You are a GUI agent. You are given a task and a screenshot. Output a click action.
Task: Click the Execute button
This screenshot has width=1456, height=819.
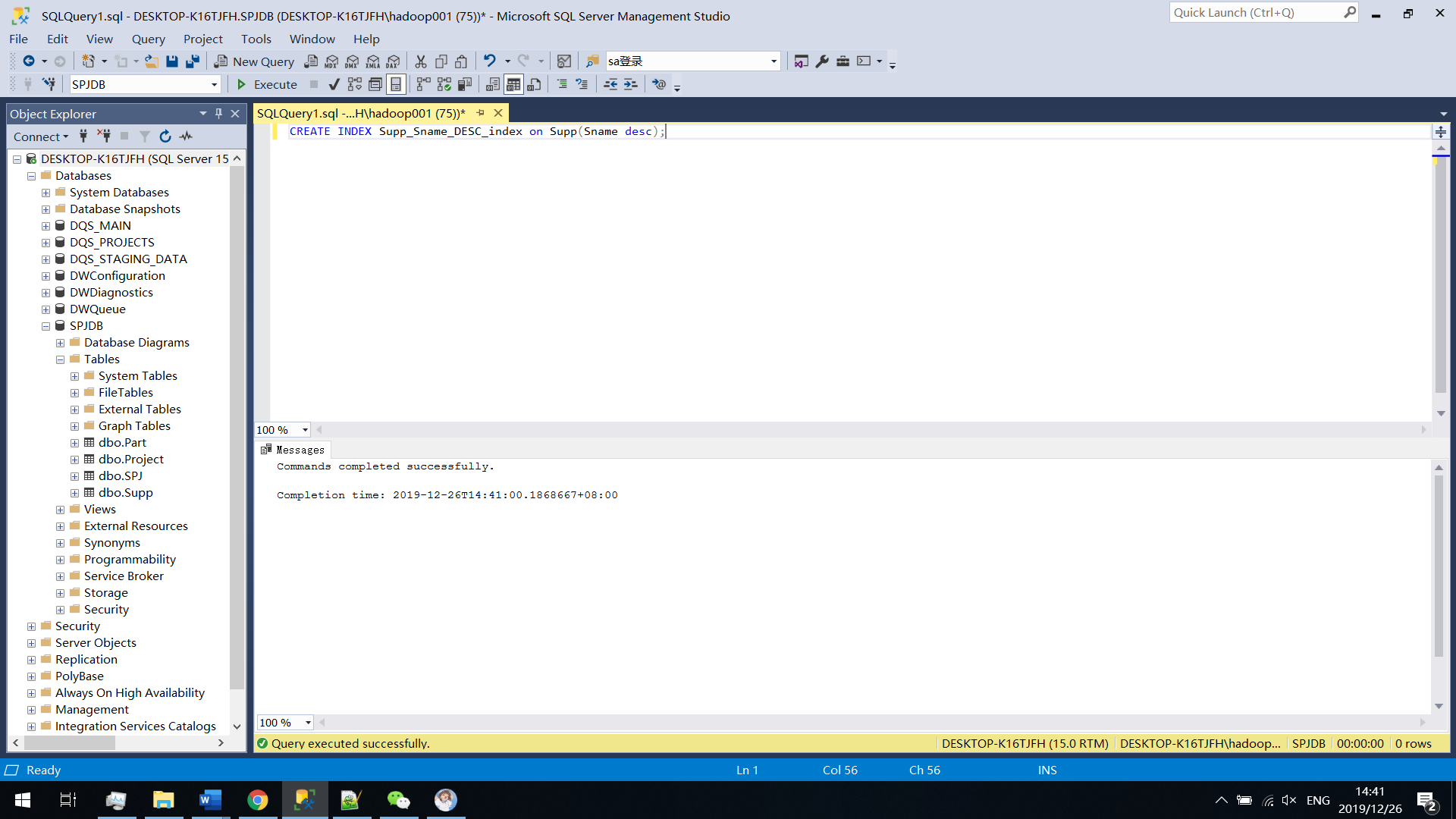pyautogui.click(x=267, y=84)
